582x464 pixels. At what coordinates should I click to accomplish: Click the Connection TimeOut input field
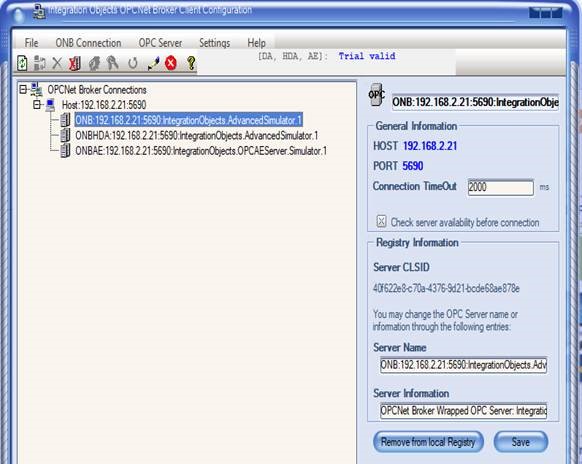point(500,187)
